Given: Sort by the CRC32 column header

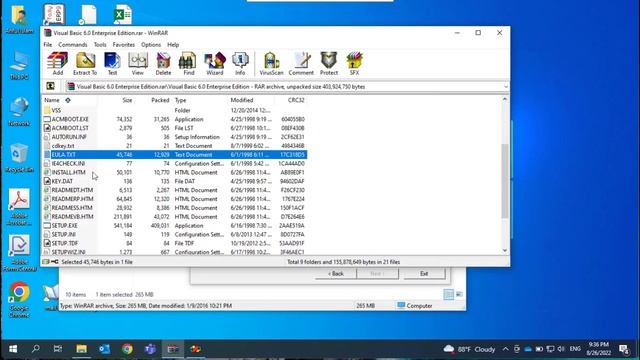Looking at the screenshot, I should coord(296,100).
